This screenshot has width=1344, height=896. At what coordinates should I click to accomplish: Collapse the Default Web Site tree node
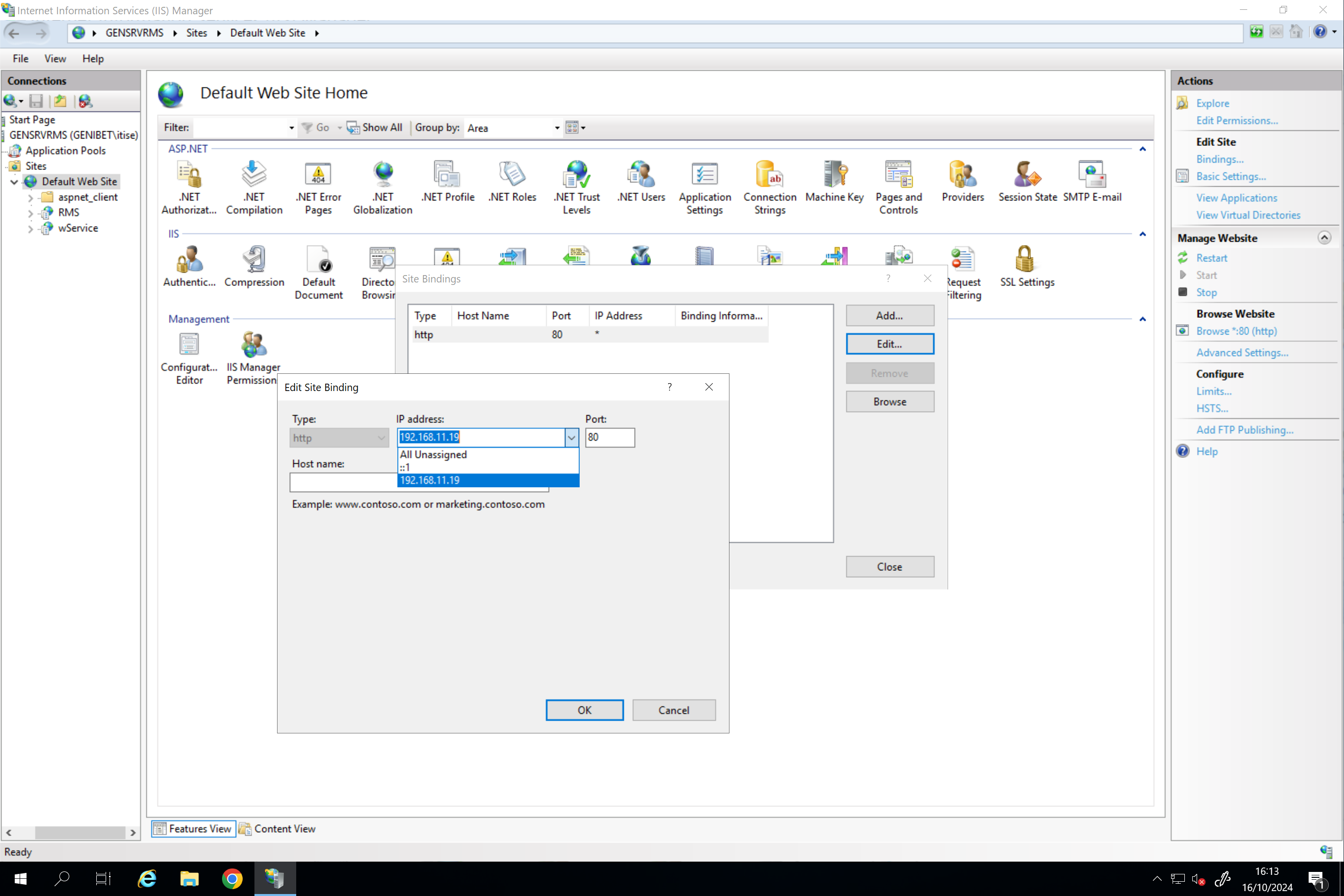pos(14,182)
